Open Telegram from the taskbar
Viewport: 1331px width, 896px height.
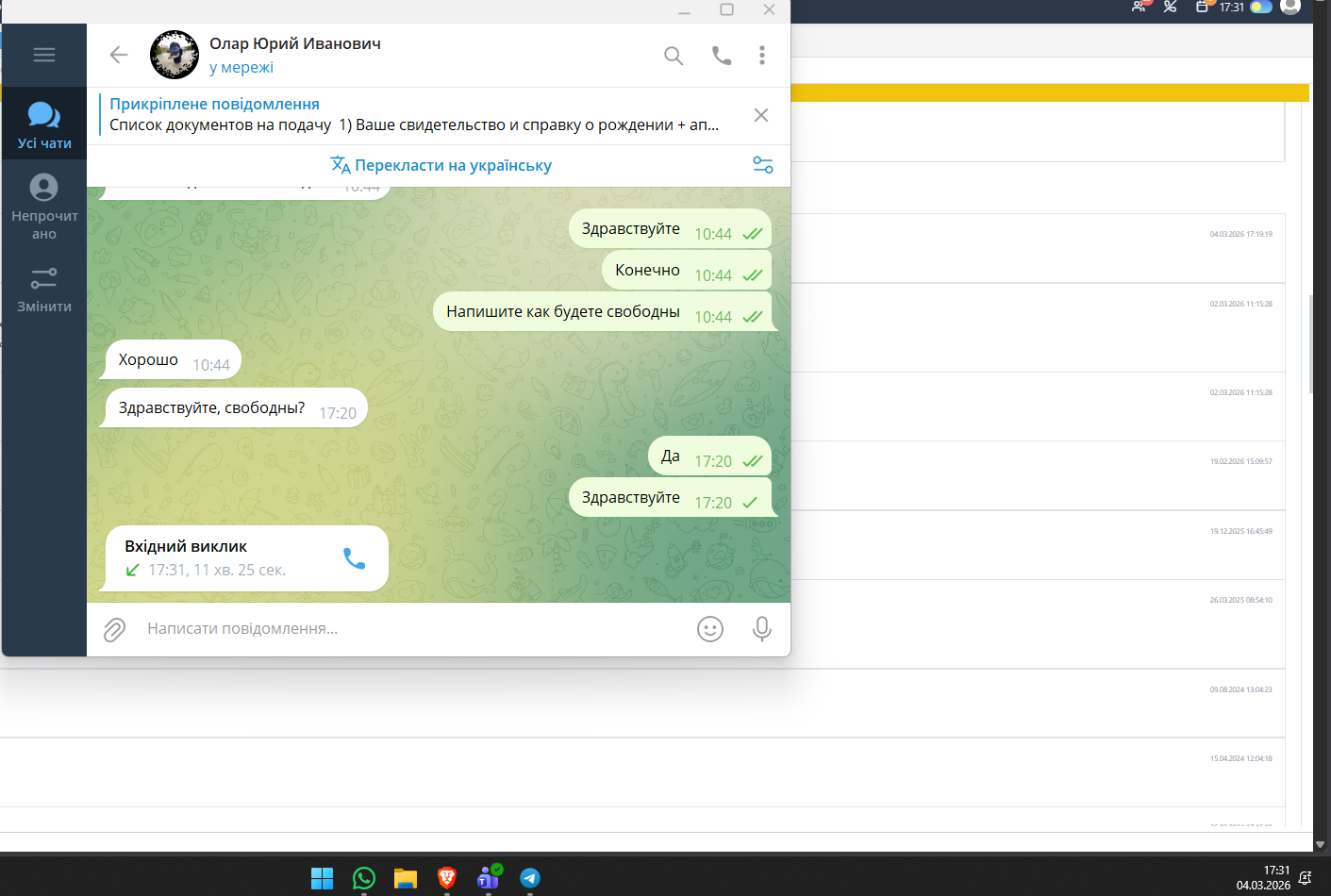[530, 878]
